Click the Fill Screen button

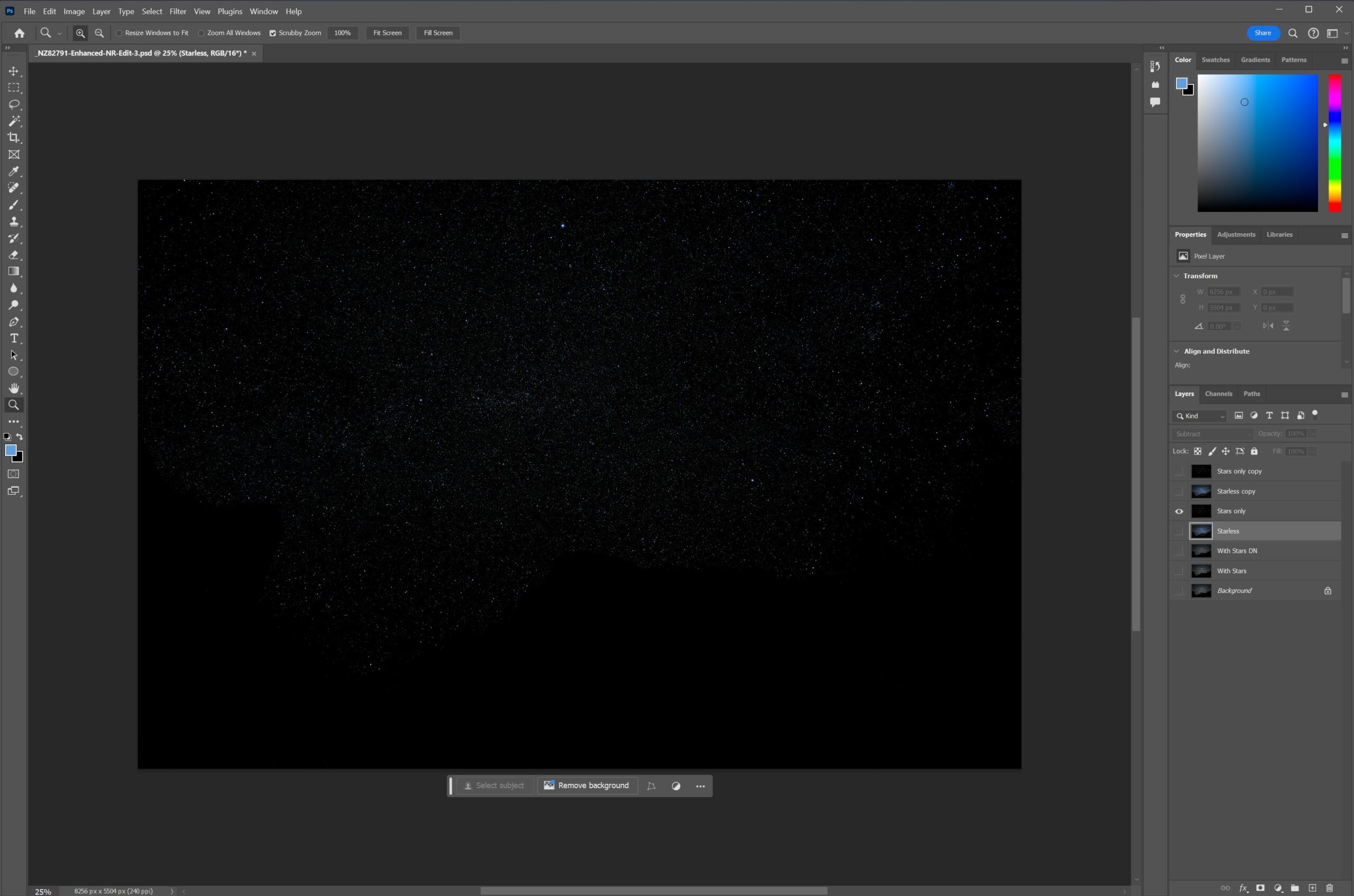(438, 33)
